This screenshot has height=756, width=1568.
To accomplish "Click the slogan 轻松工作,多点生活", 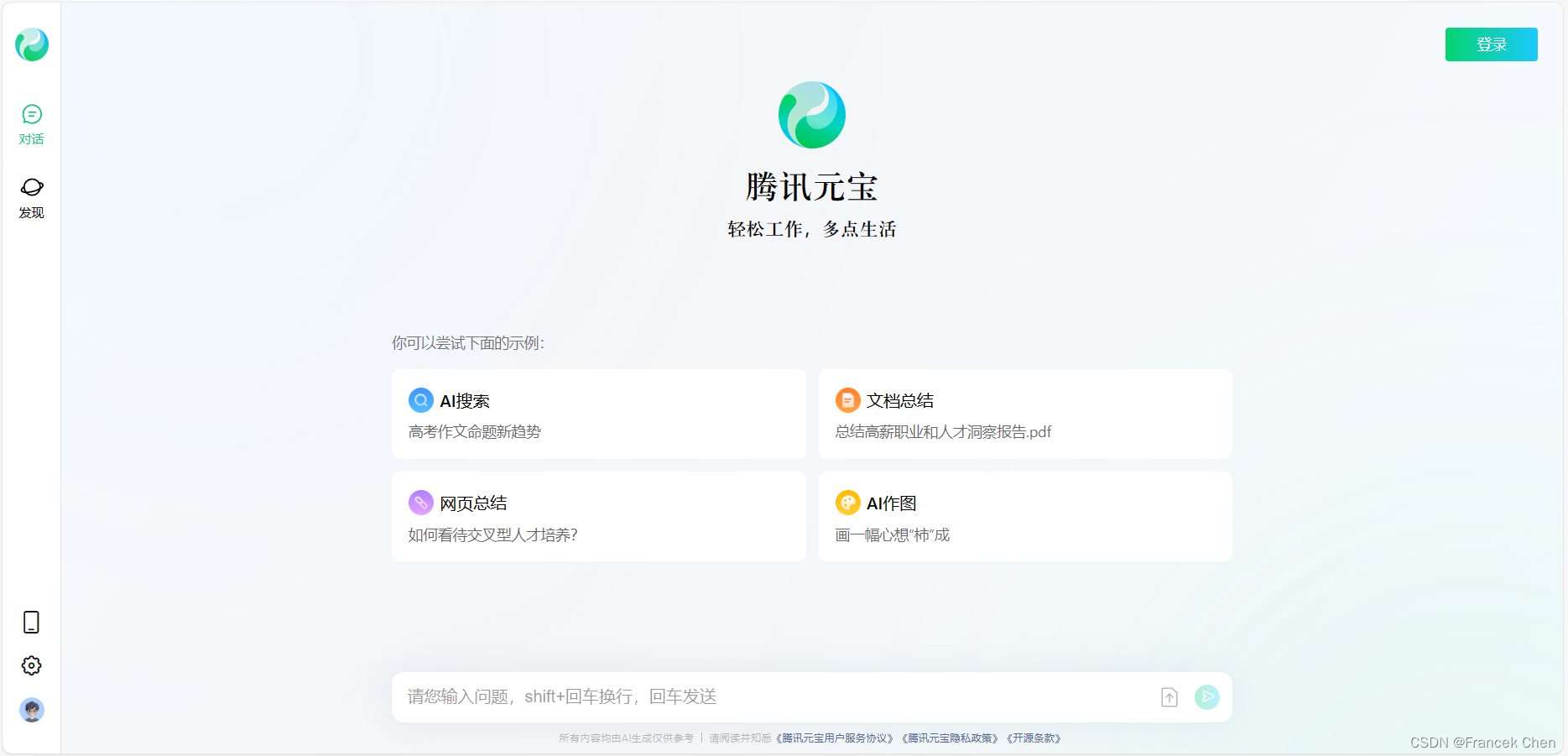I will (812, 229).
